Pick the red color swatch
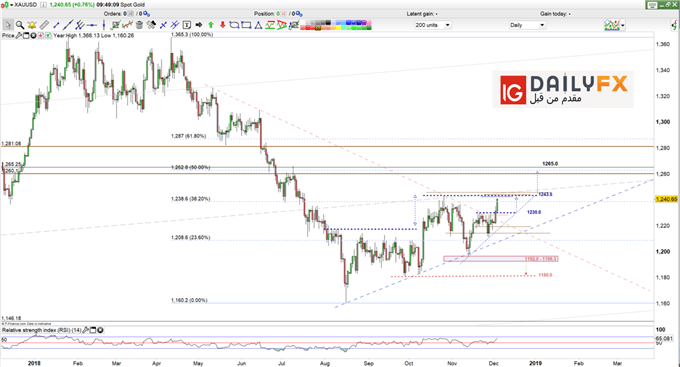This screenshot has height=367, width=680. click(x=307, y=28)
